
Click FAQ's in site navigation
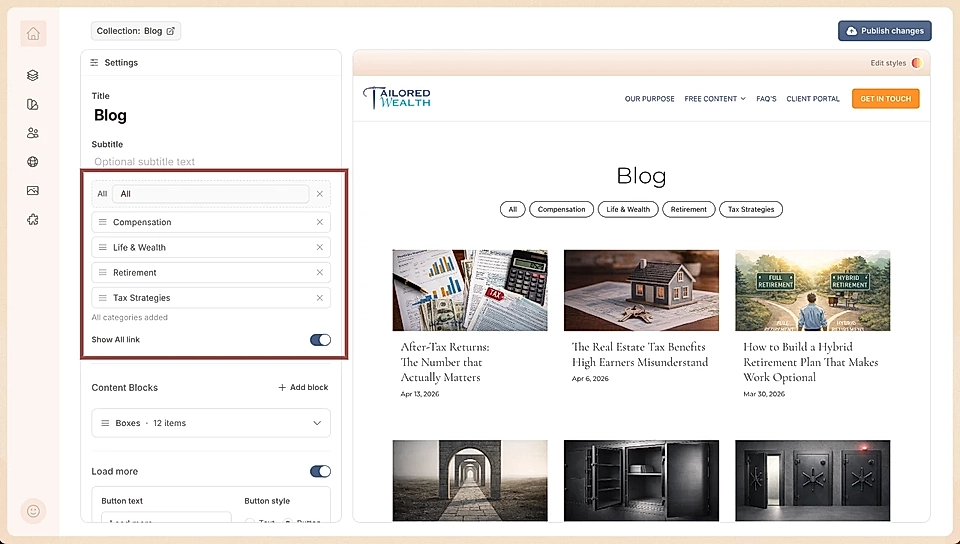766,99
